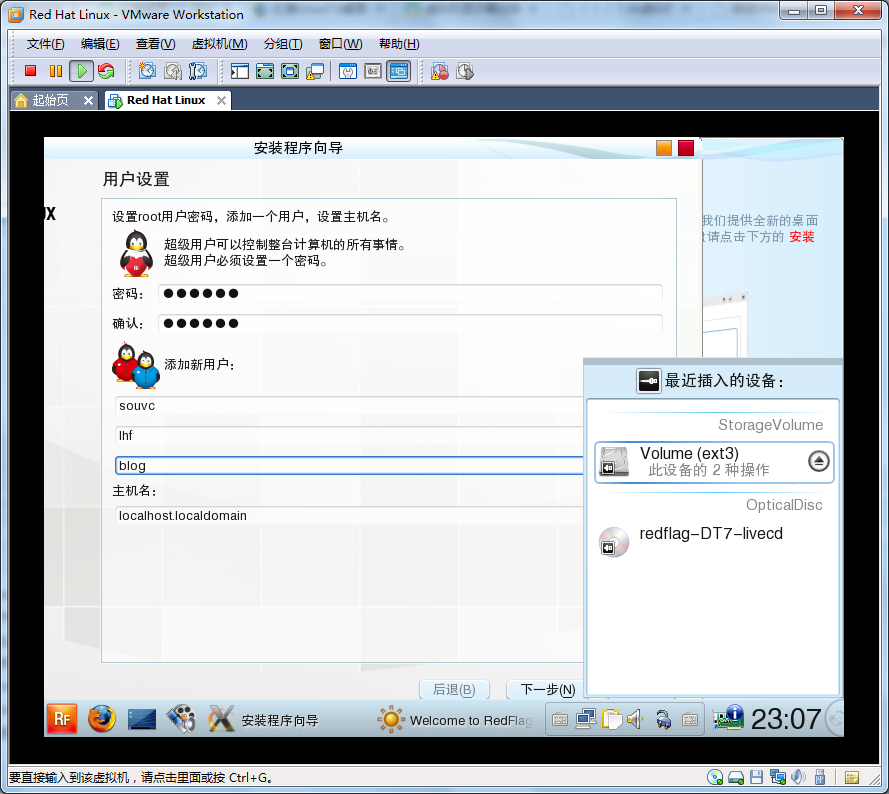
Task: Click the orange Suspend pause icon
Action: pos(56,71)
